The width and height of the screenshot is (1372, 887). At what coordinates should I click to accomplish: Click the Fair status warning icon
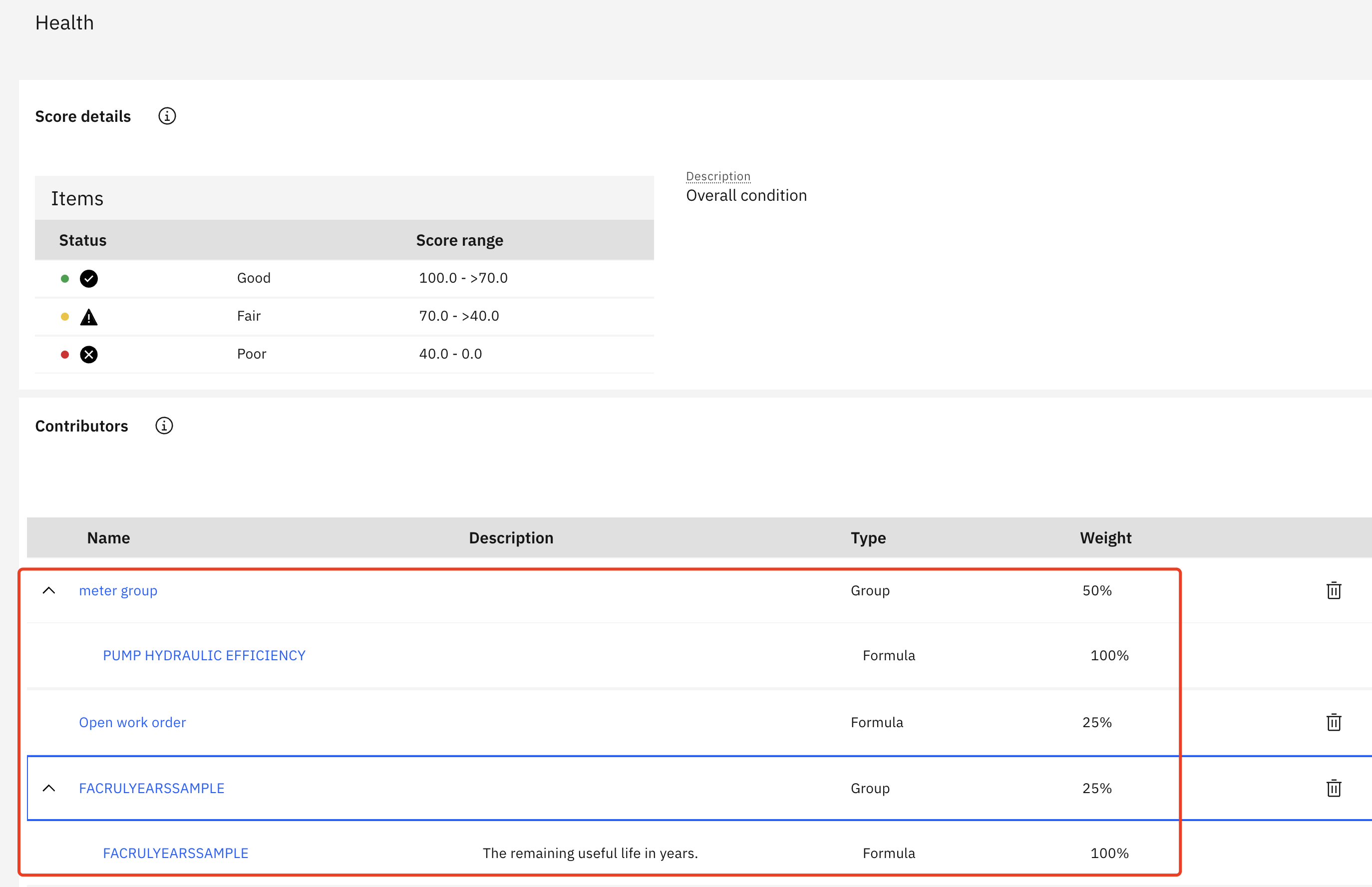click(89, 317)
